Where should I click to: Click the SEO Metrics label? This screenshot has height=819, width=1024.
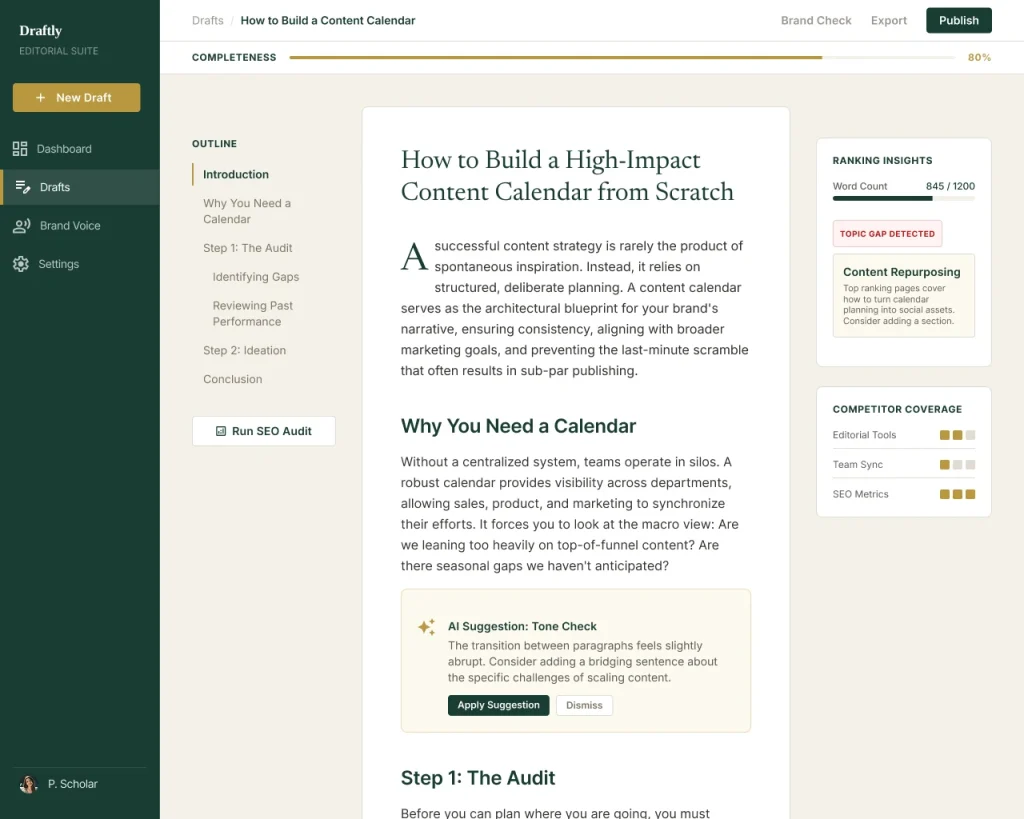(860, 494)
